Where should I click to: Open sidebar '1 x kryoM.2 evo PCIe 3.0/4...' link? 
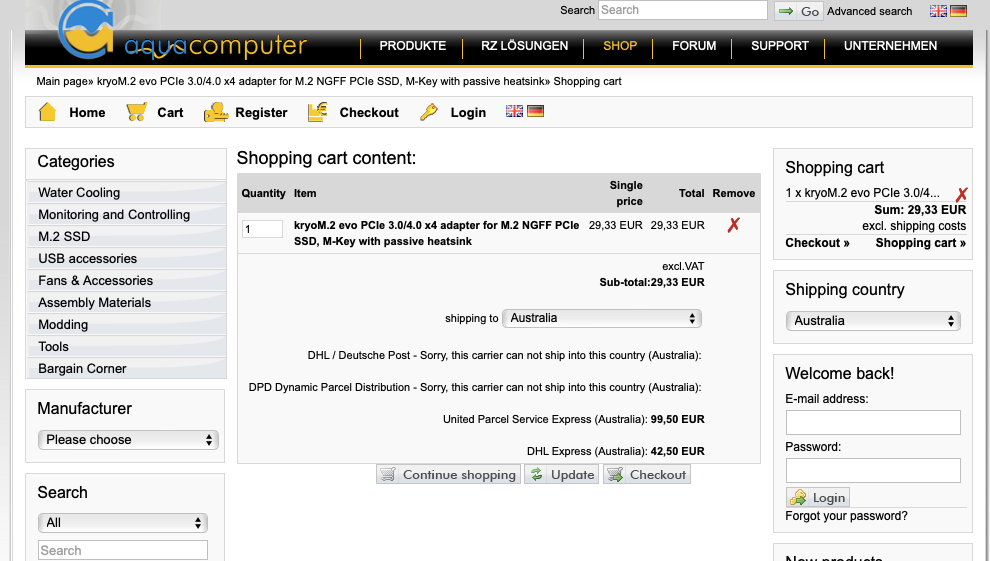coord(862,193)
